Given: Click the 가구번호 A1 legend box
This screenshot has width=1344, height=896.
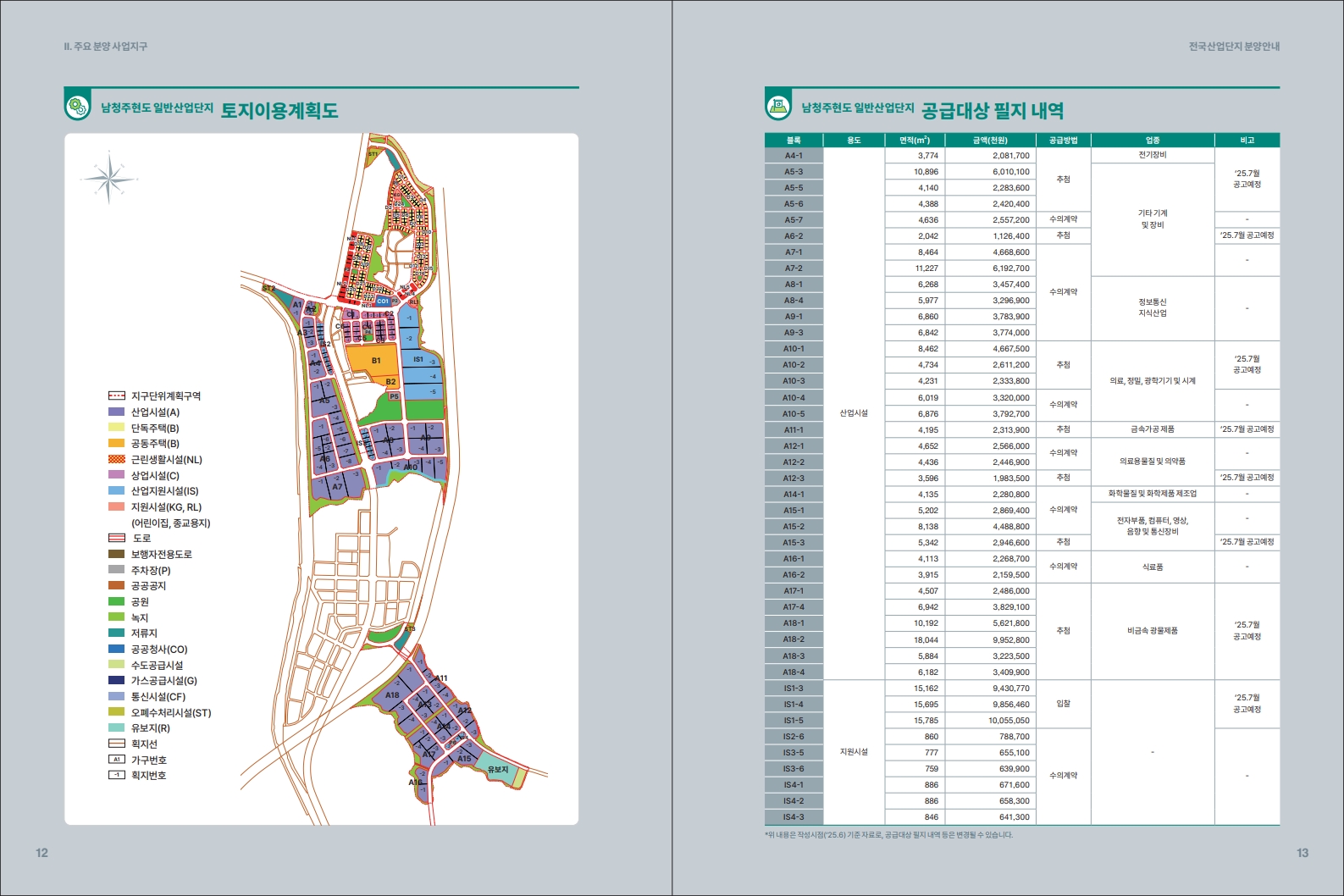Looking at the screenshot, I should 117,760.
